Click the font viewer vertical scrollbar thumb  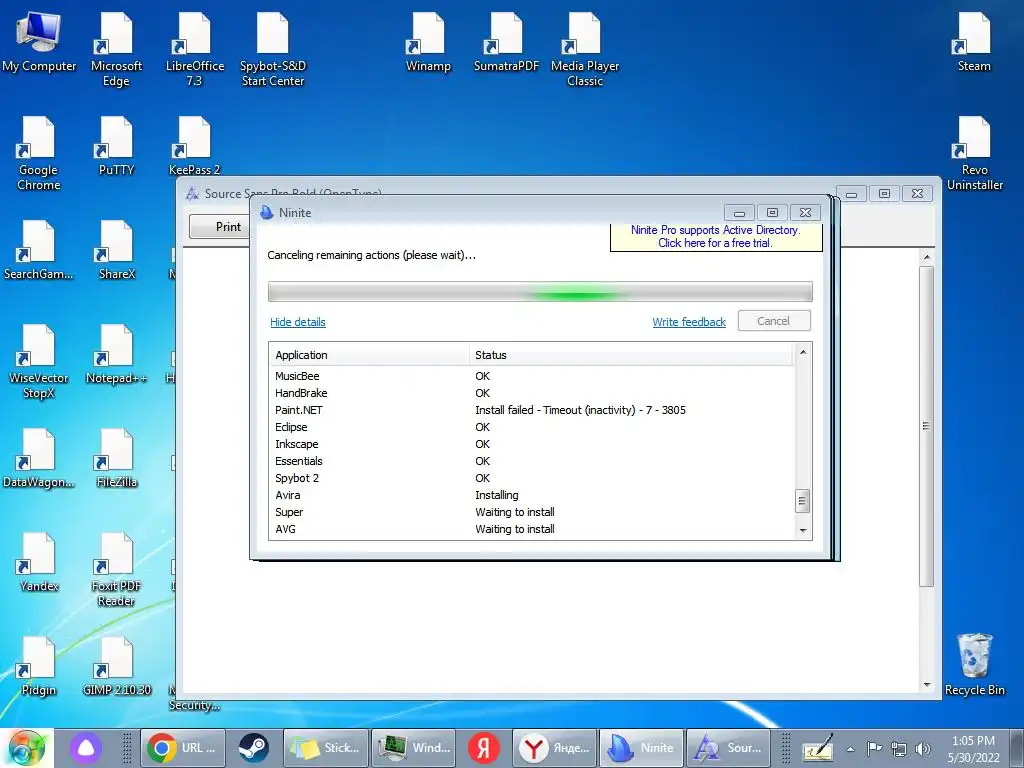click(926, 426)
